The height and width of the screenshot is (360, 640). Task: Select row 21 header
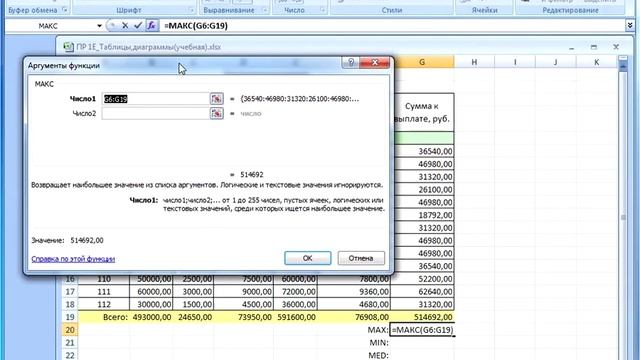pos(70,342)
